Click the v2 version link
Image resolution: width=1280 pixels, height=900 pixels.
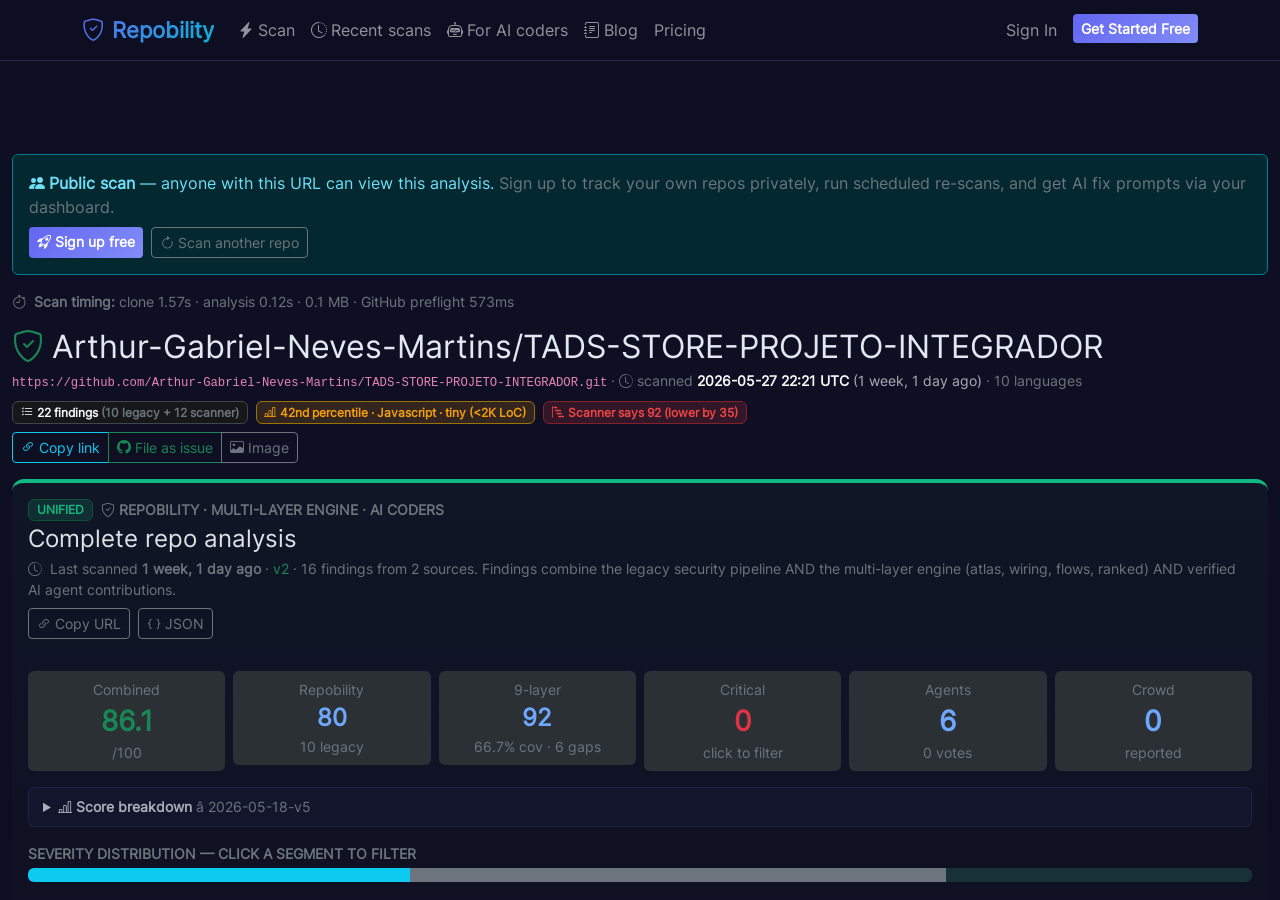[281, 569]
